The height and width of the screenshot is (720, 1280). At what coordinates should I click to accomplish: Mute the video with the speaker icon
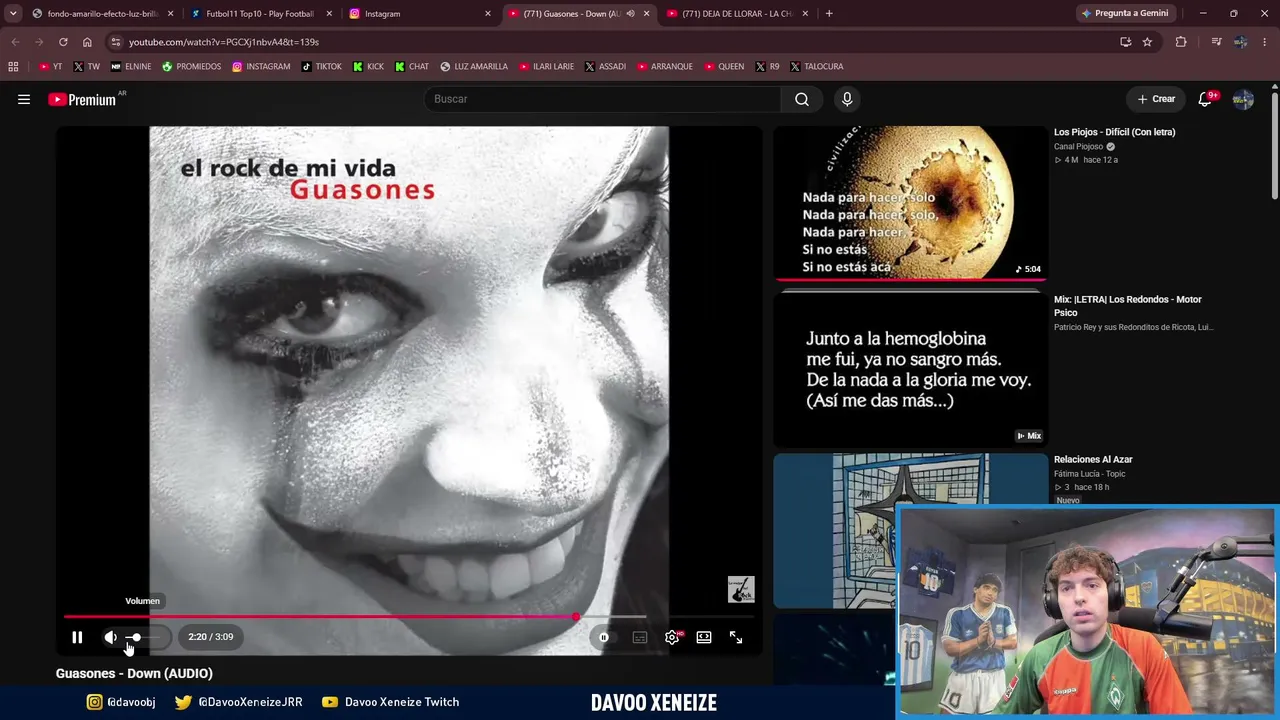[111, 637]
